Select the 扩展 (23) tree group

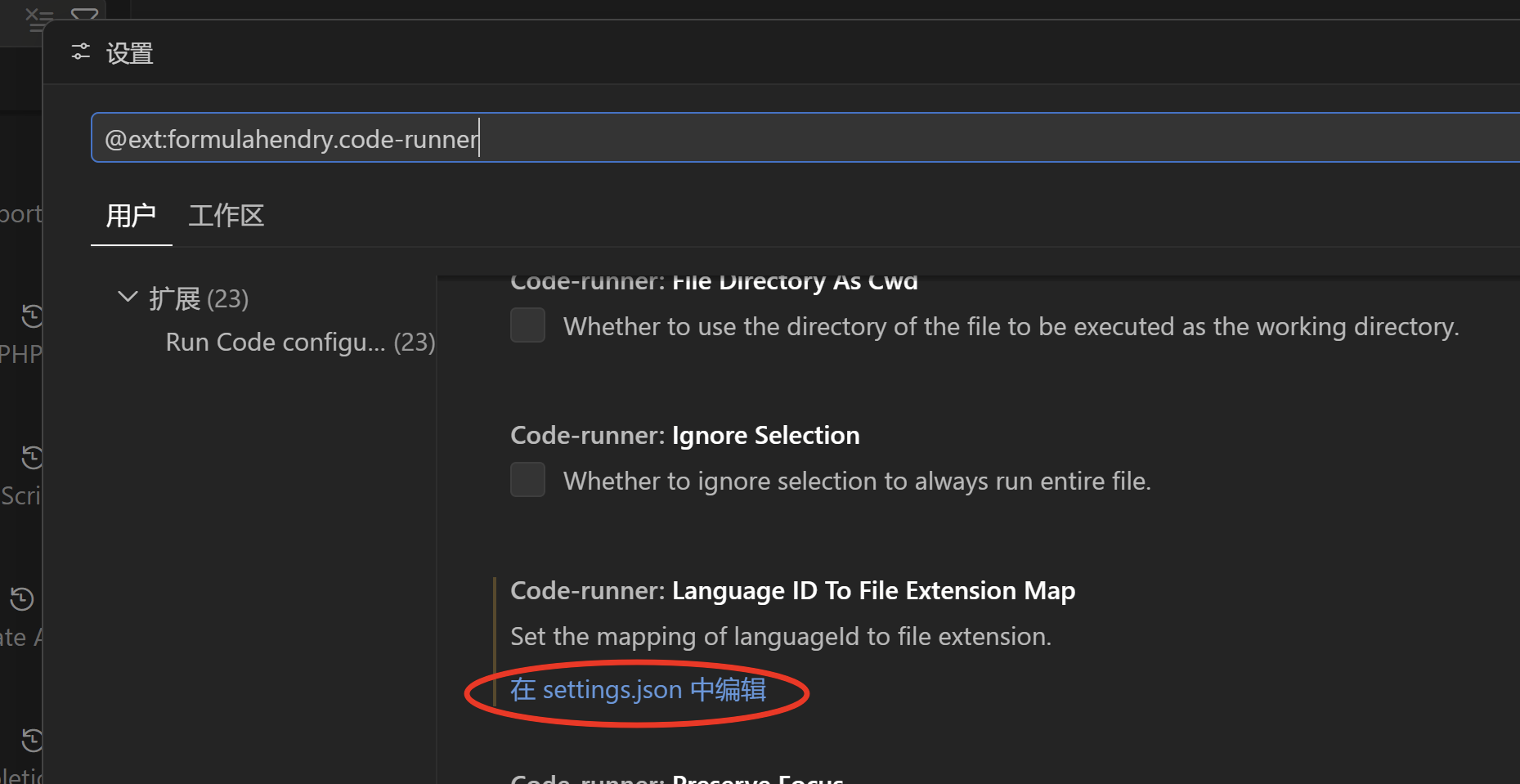pyautogui.click(x=198, y=298)
